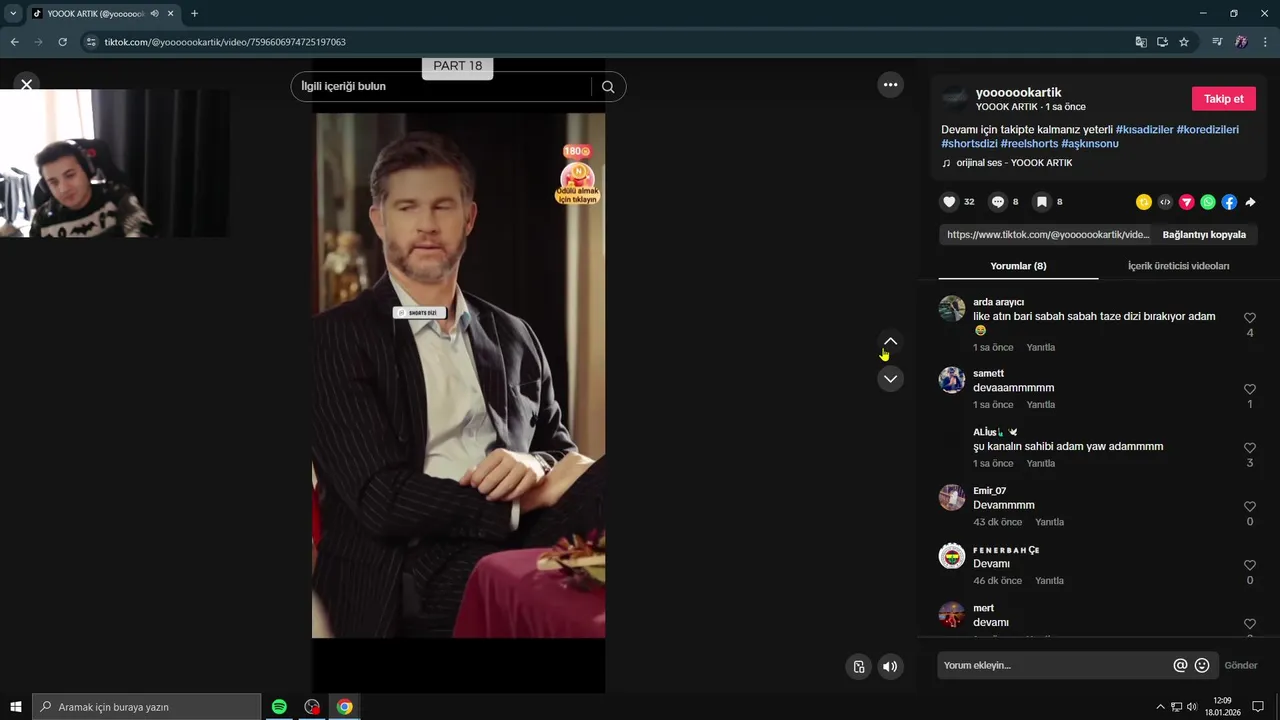Click #kısadiziler hashtag
The image size is (1280, 720).
1144,130
